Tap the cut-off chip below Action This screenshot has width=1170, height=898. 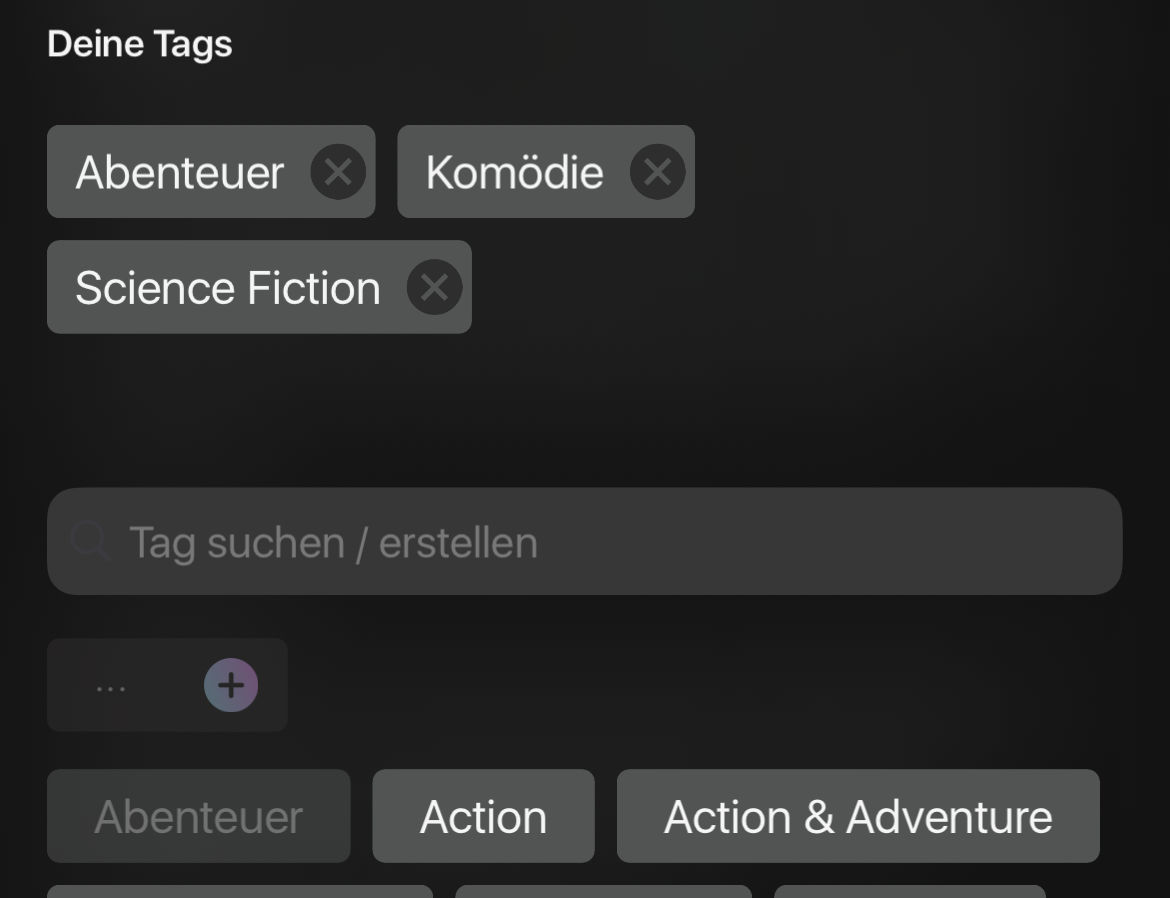coord(602,891)
